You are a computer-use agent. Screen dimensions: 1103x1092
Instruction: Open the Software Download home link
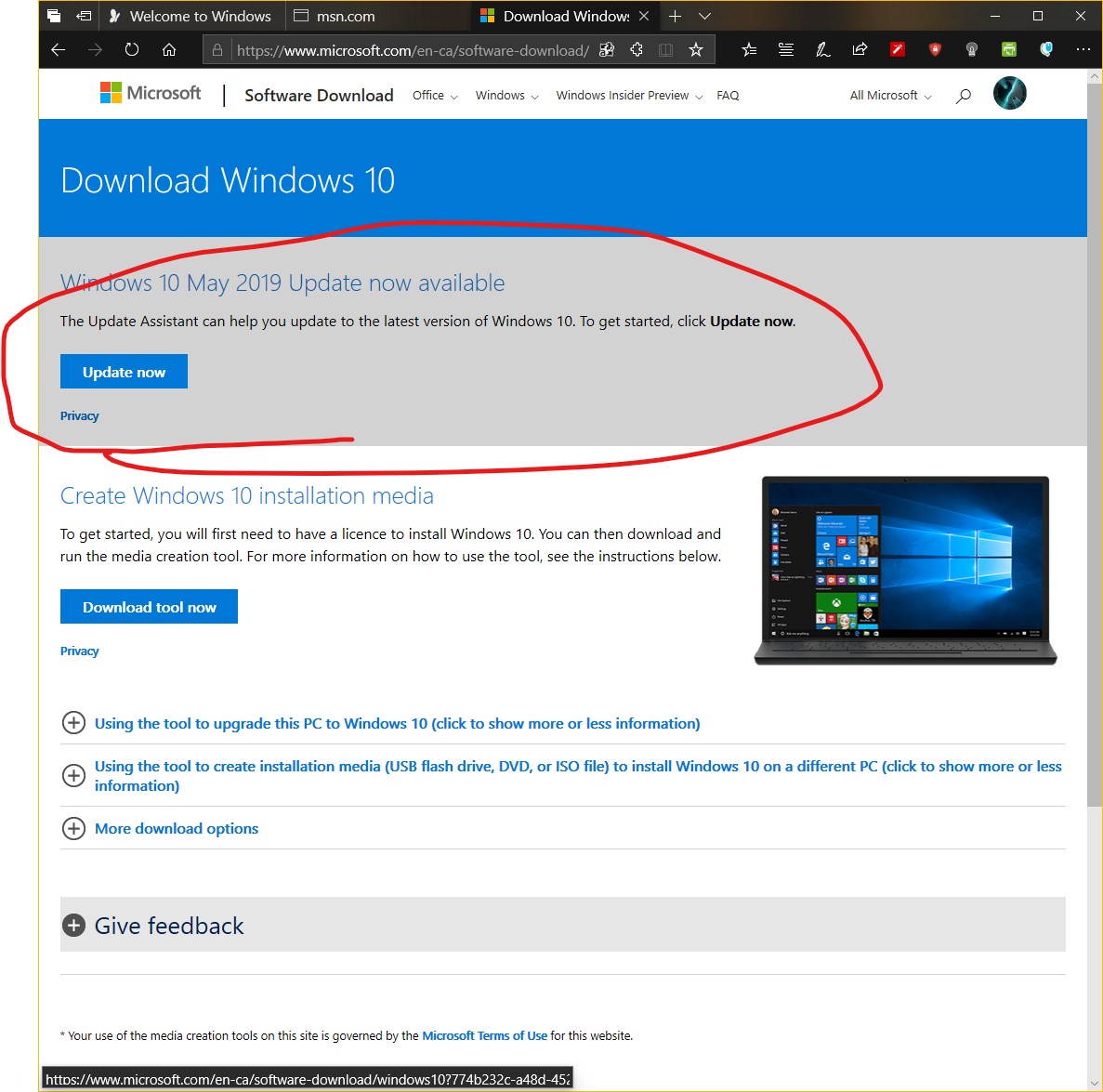[319, 95]
